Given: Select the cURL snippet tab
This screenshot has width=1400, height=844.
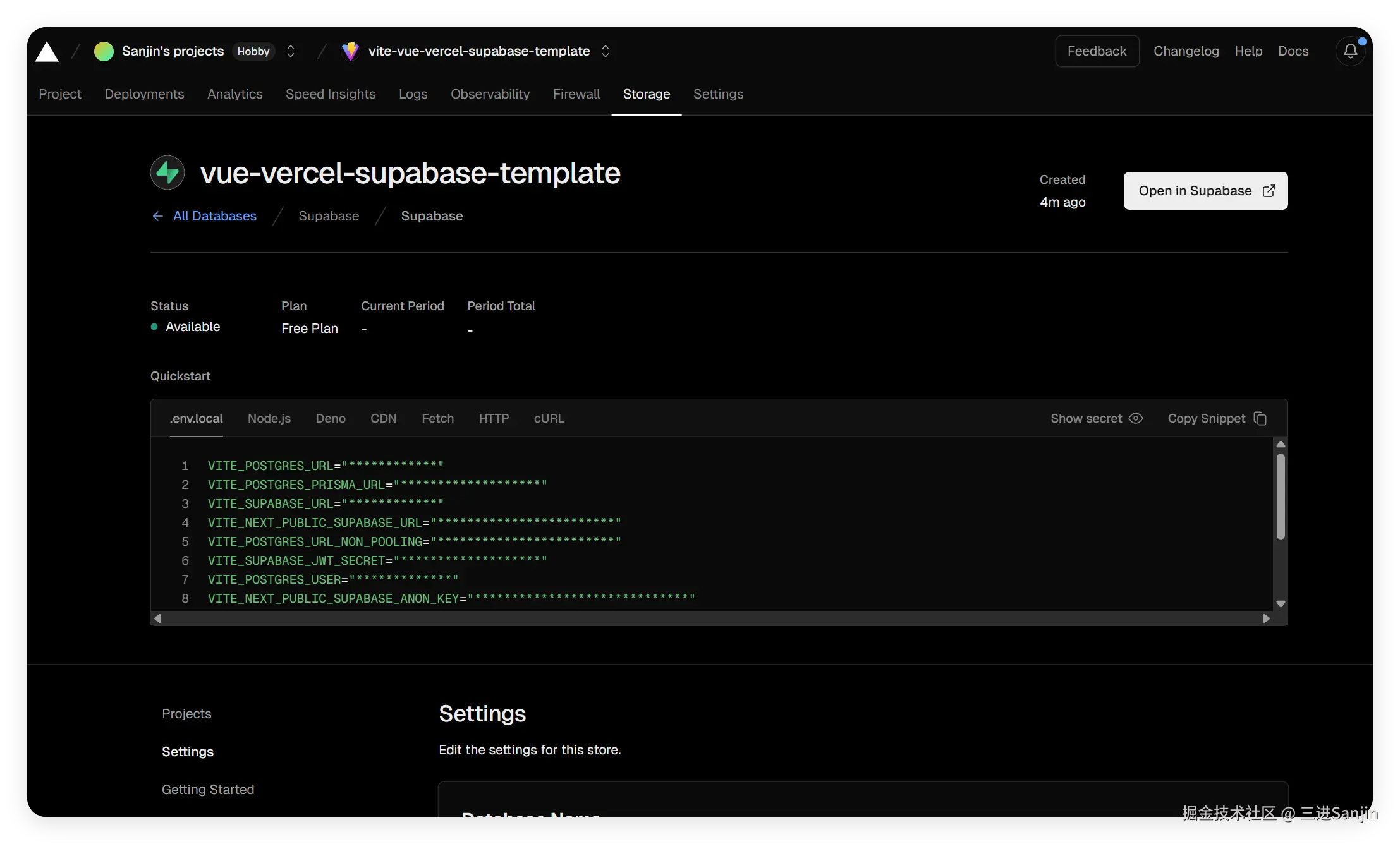Looking at the screenshot, I should click(549, 419).
